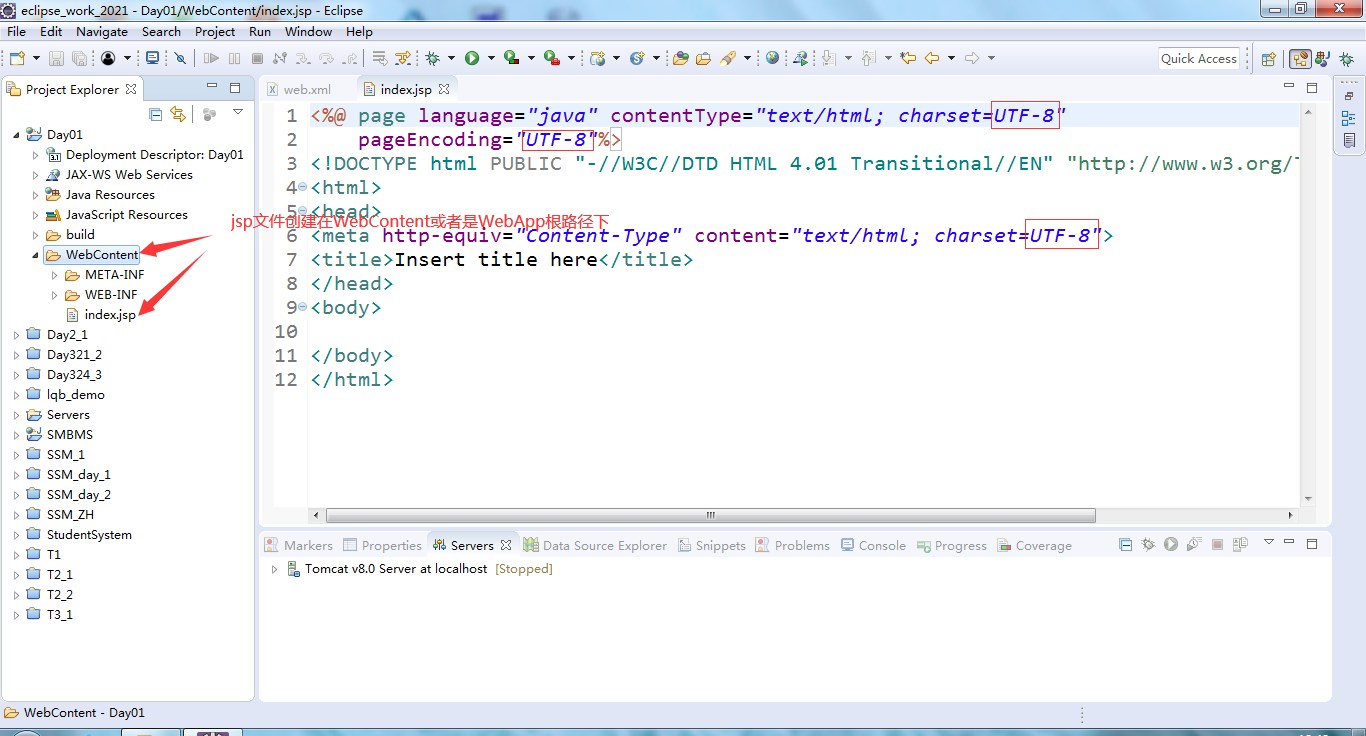The image size is (1366, 736).
Task: Click Start the server icon in Servers view
Action: [x=1171, y=545]
